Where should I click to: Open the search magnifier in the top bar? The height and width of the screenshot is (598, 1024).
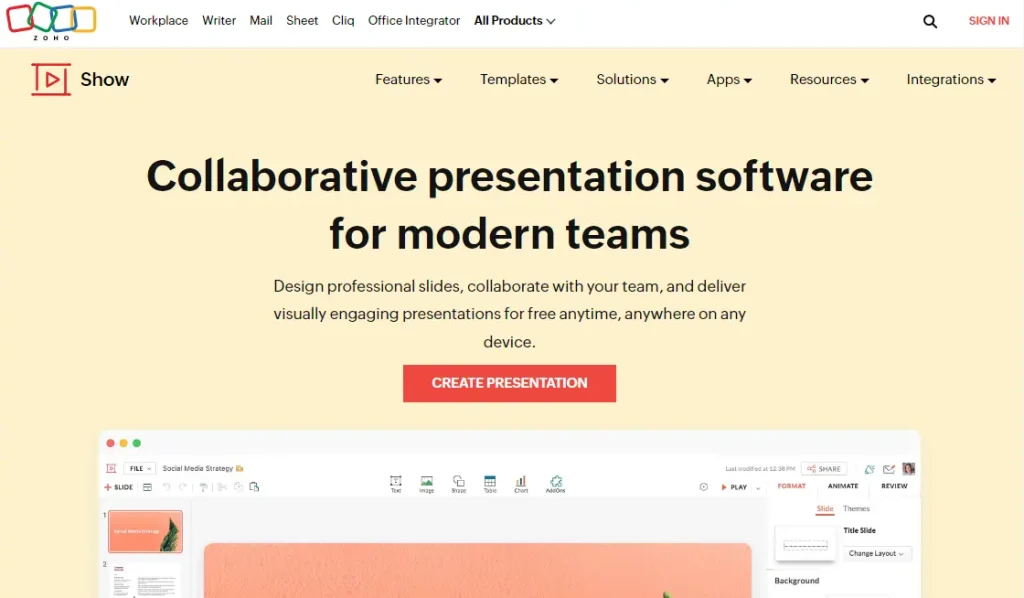click(x=929, y=20)
